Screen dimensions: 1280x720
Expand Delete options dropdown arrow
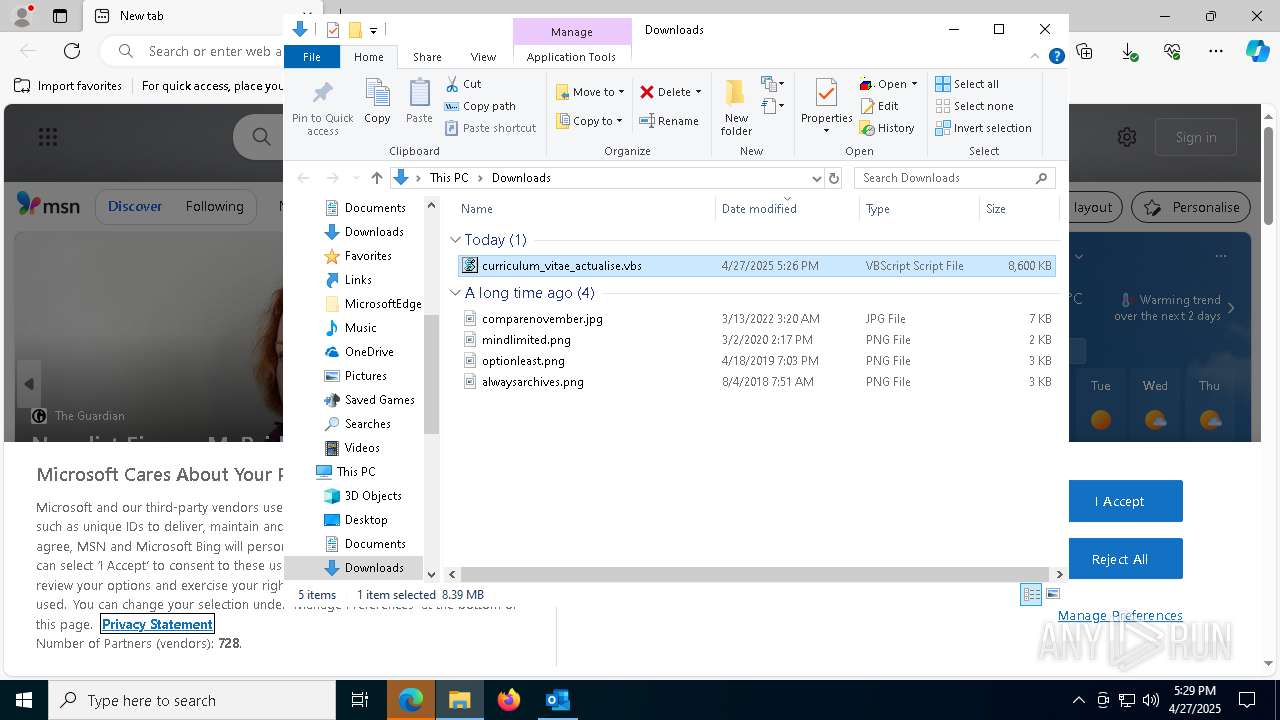(698, 92)
